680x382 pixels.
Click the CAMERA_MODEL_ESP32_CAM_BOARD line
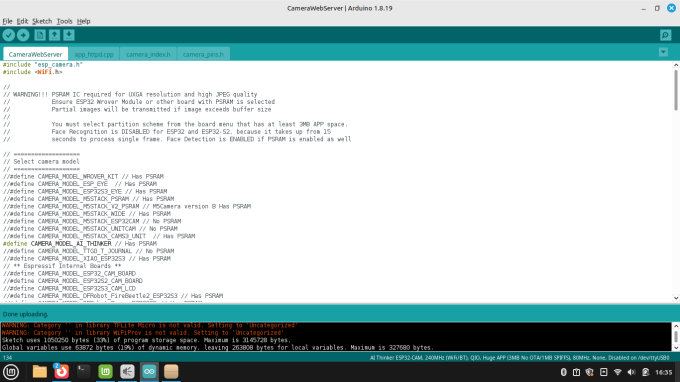click(69, 274)
